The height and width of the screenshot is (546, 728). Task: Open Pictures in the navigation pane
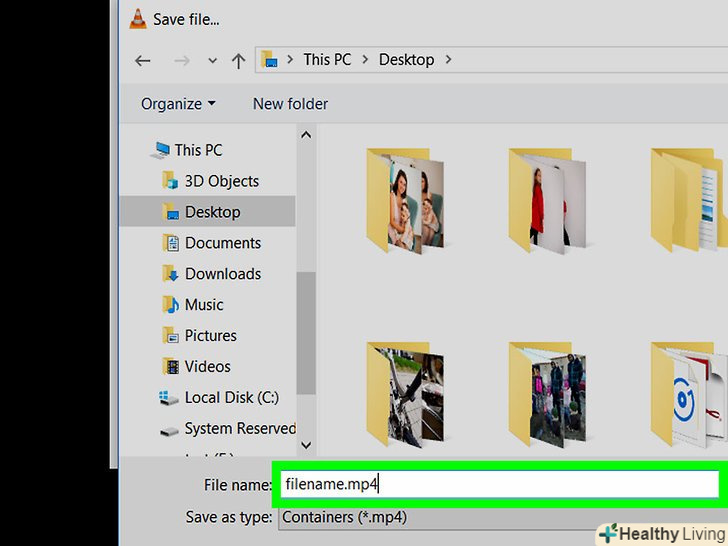[210, 336]
